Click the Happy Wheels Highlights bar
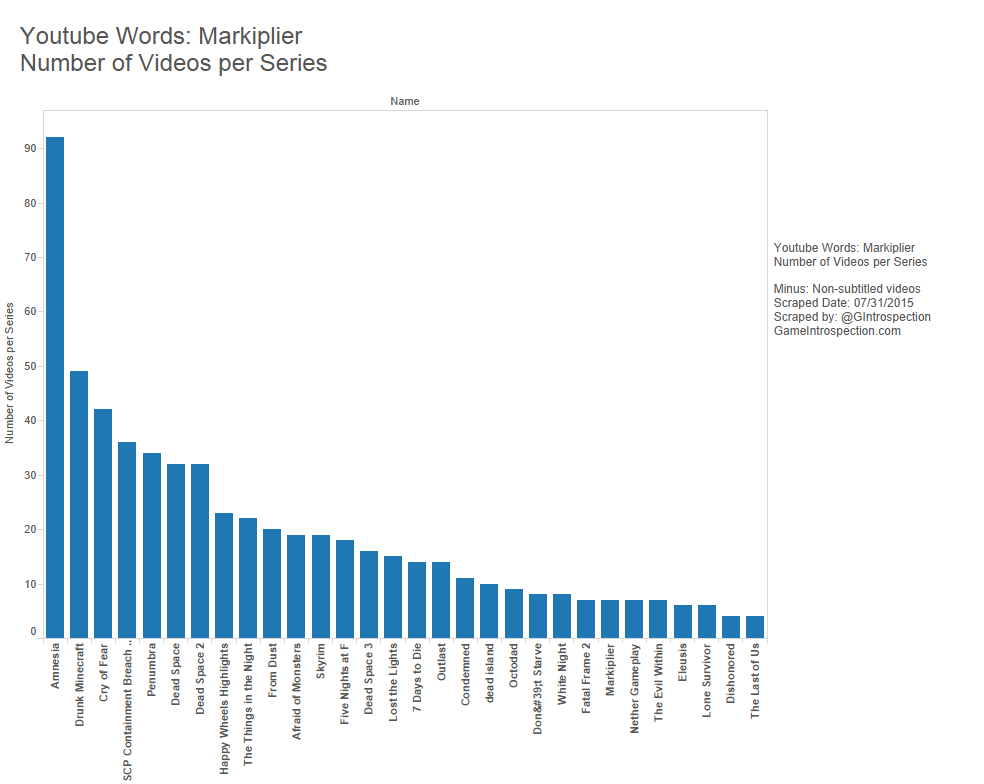 pos(224,575)
